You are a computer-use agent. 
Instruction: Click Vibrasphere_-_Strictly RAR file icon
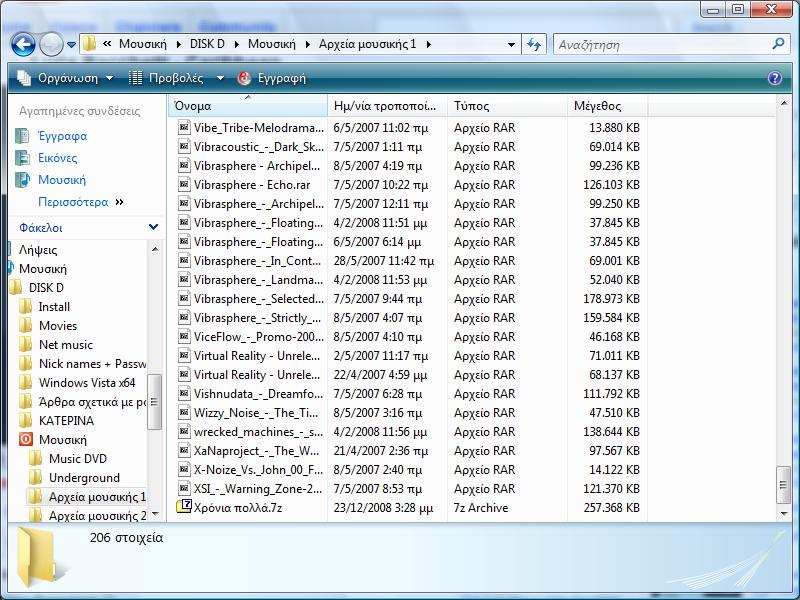click(184, 317)
